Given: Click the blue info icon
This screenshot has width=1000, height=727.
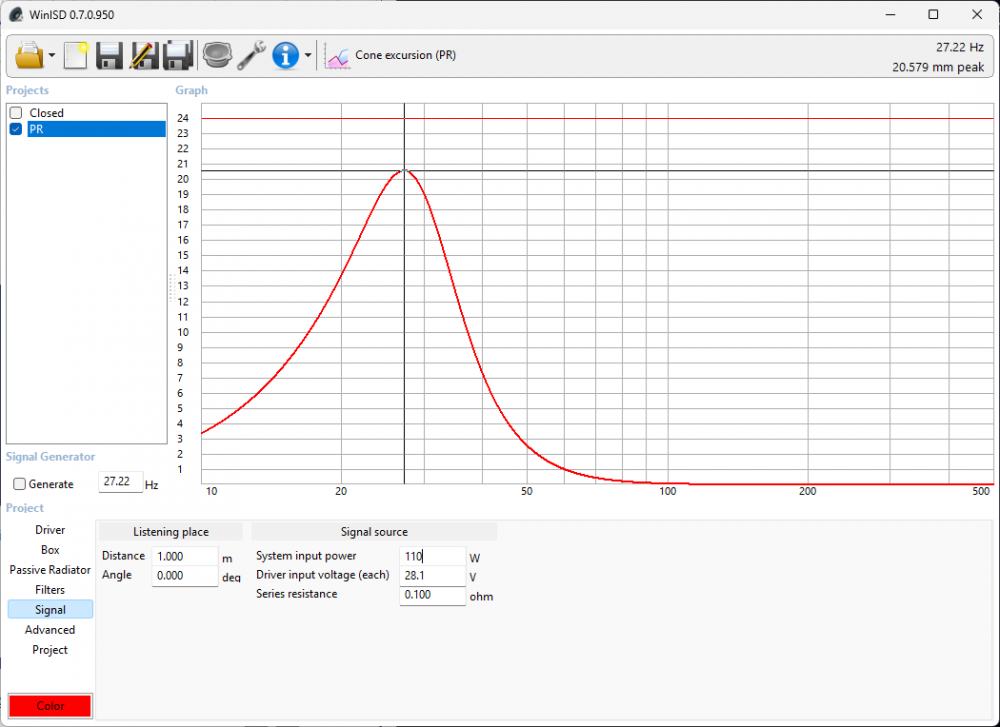Looking at the screenshot, I should [286, 55].
